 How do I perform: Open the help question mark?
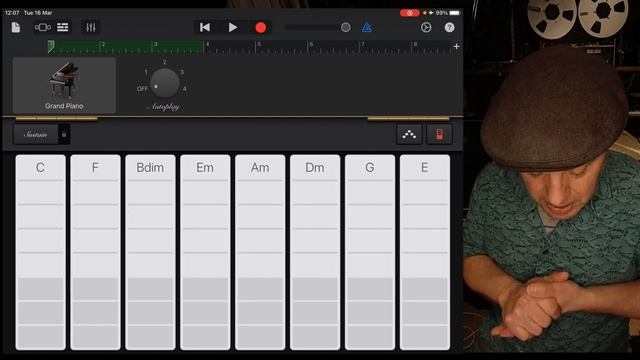click(449, 27)
